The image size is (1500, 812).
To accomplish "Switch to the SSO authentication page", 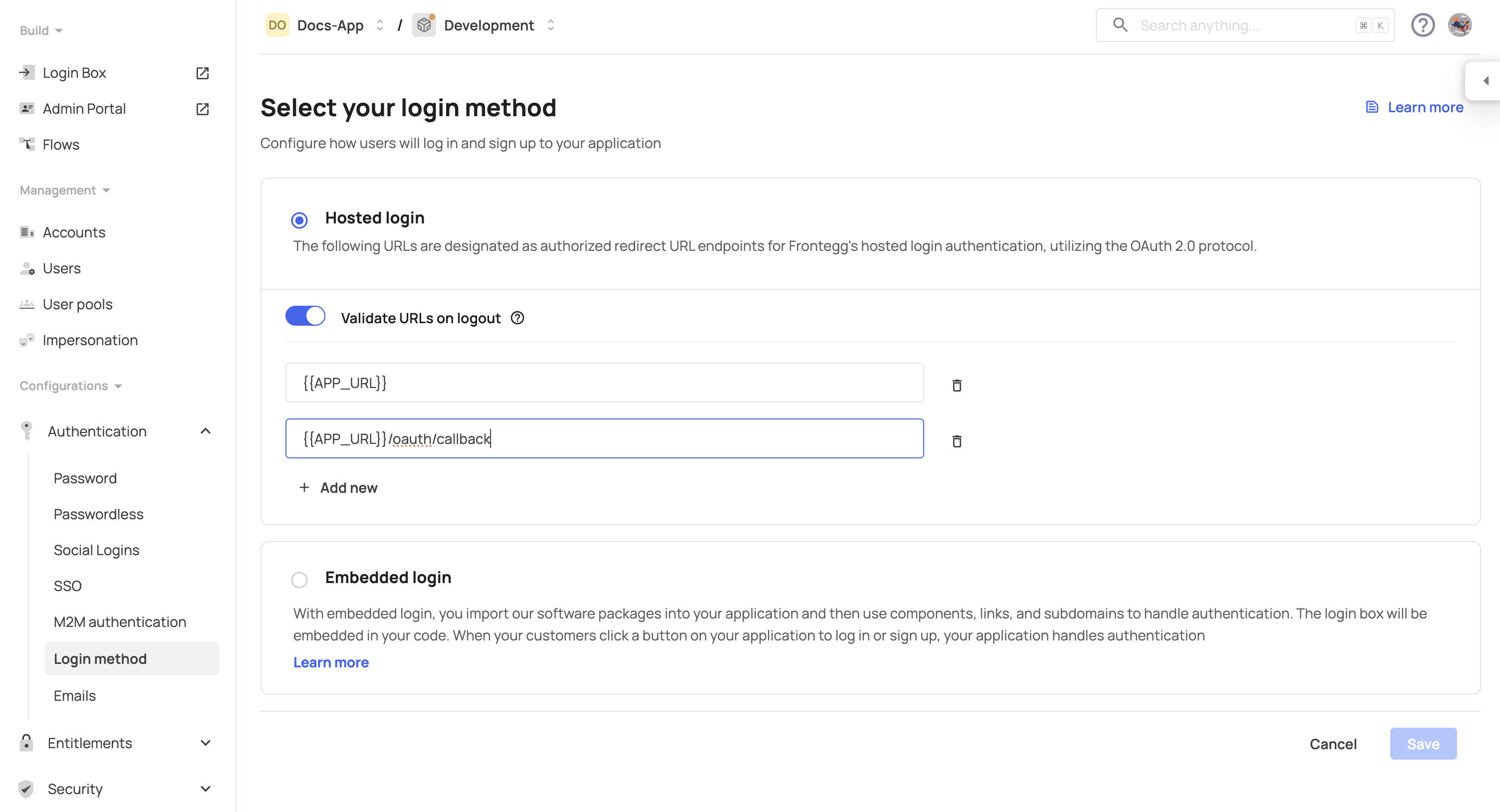I will 67,586.
